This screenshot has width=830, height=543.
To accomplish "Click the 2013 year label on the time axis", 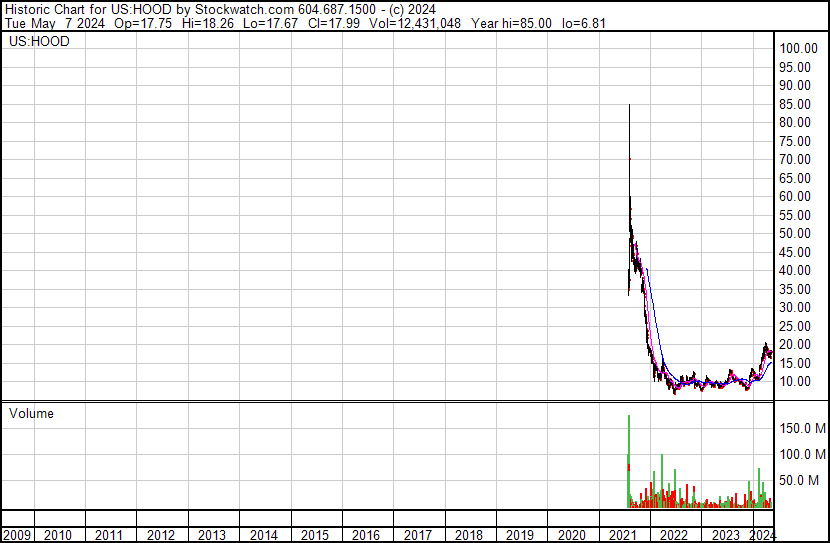I will (x=212, y=535).
